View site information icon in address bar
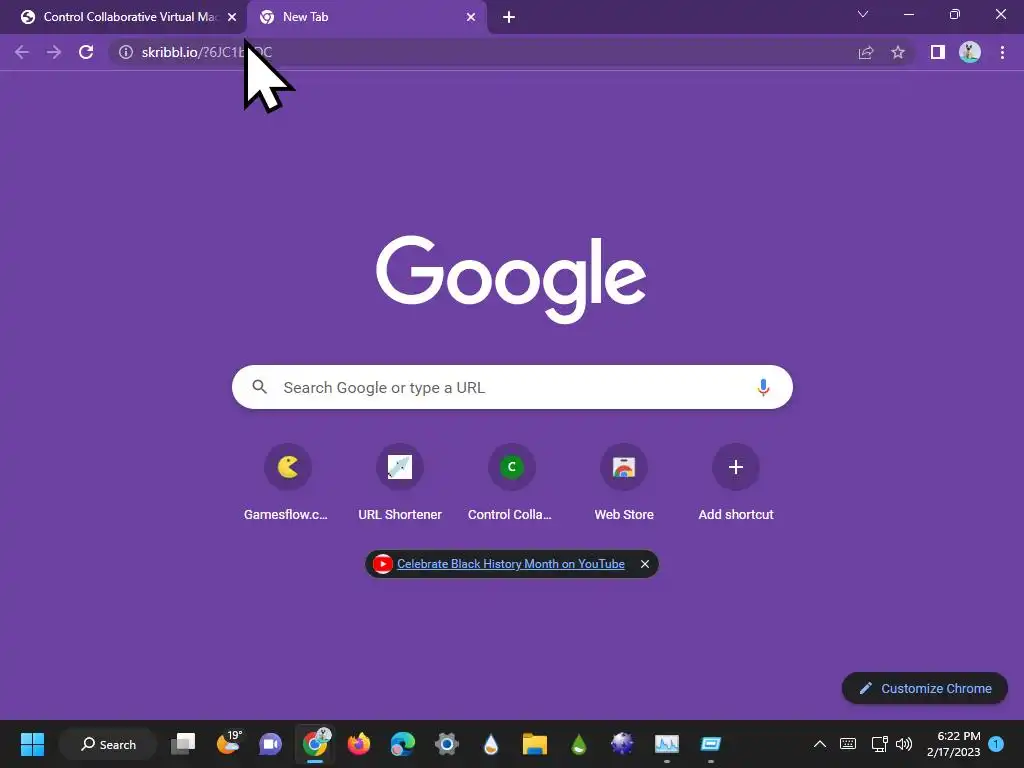1024x768 pixels. tap(126, 52)
